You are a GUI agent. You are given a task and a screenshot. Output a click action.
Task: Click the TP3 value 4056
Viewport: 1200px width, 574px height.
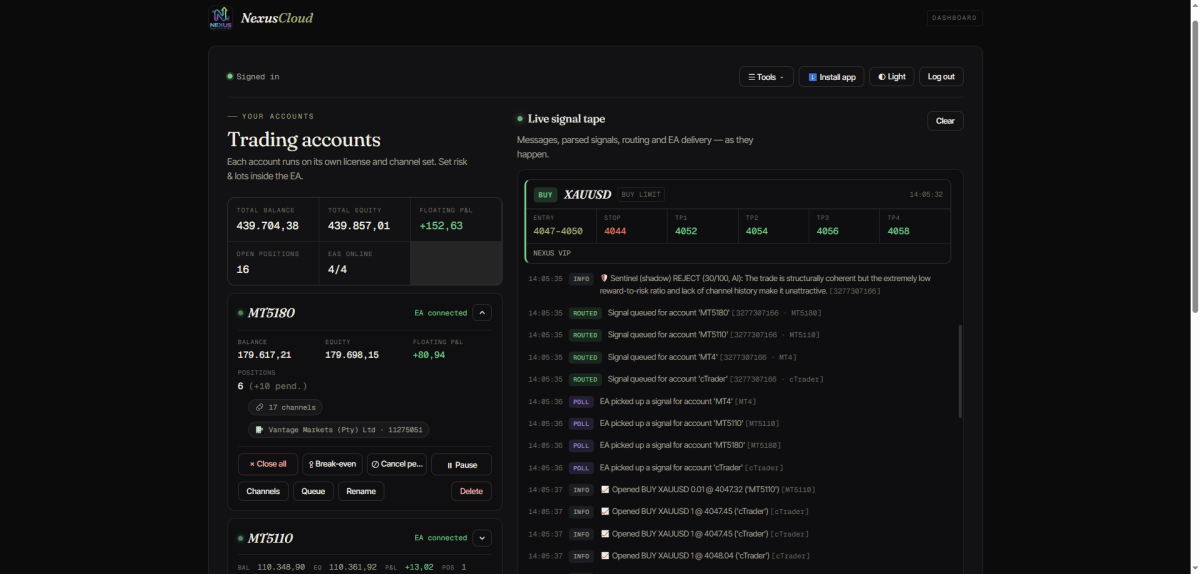827,231
